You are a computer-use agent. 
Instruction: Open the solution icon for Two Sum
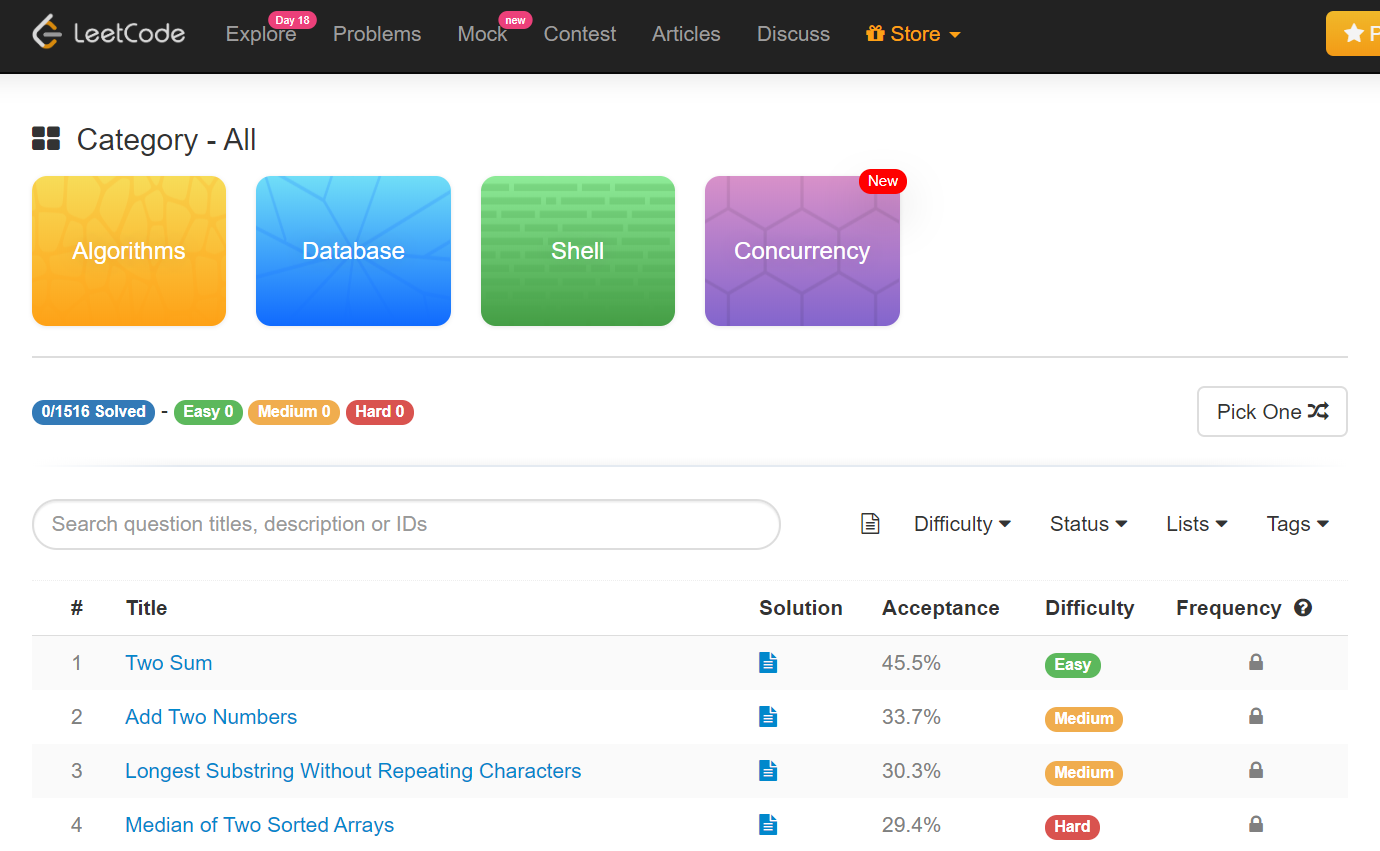[768, 662]
